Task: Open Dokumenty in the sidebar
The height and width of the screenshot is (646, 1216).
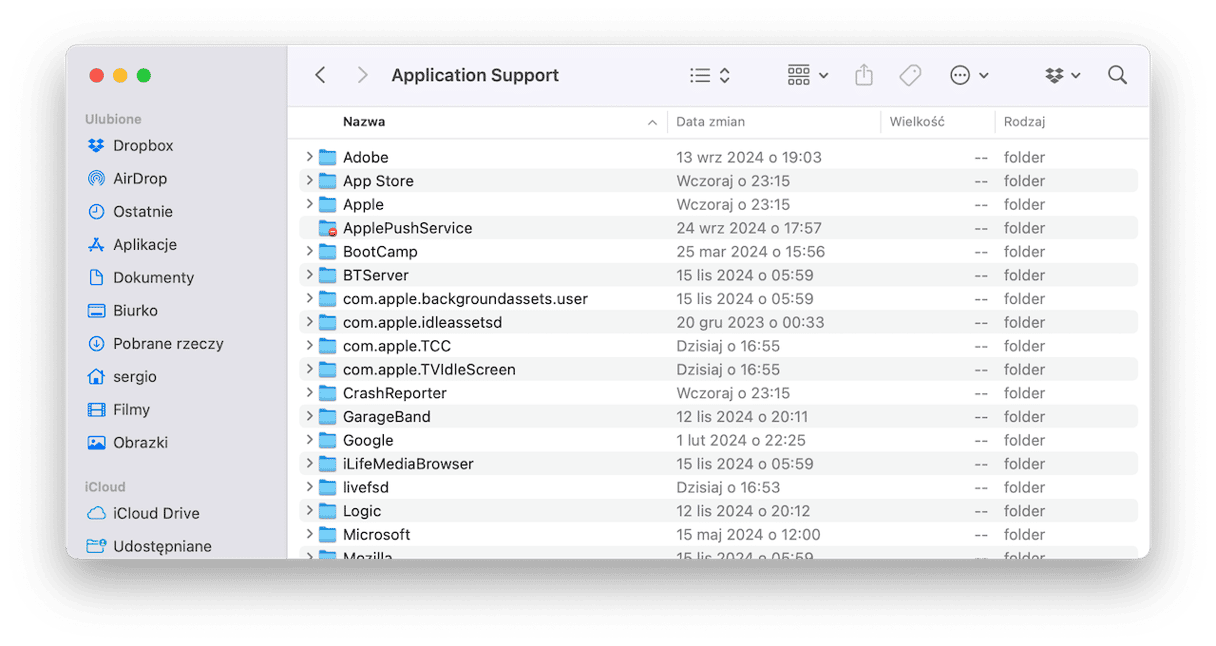Action: (140, 277)
